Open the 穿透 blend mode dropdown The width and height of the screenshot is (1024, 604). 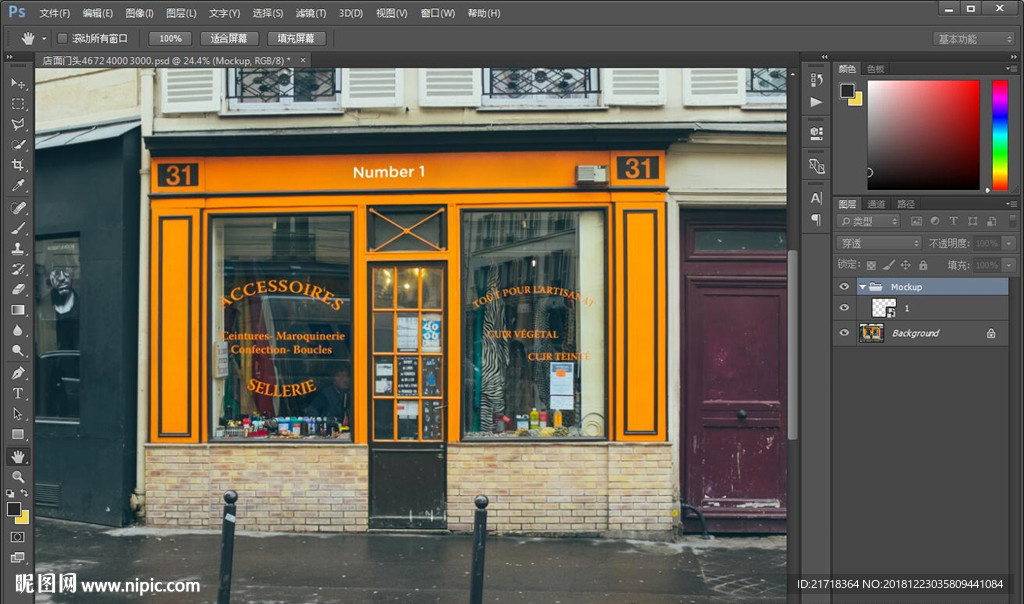click(x=878, y=243)
